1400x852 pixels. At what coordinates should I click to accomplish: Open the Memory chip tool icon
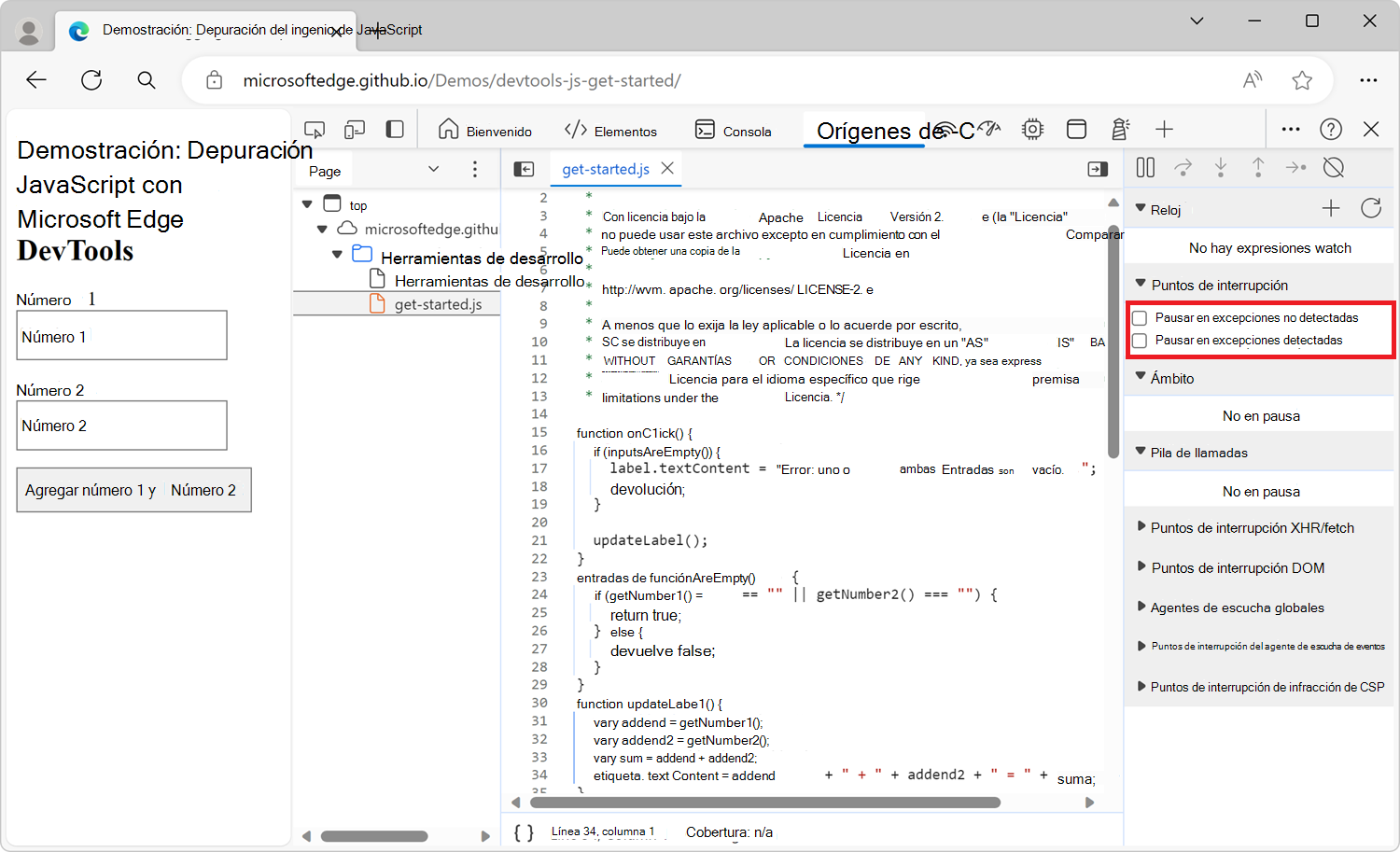click(x=1032, y=130)
